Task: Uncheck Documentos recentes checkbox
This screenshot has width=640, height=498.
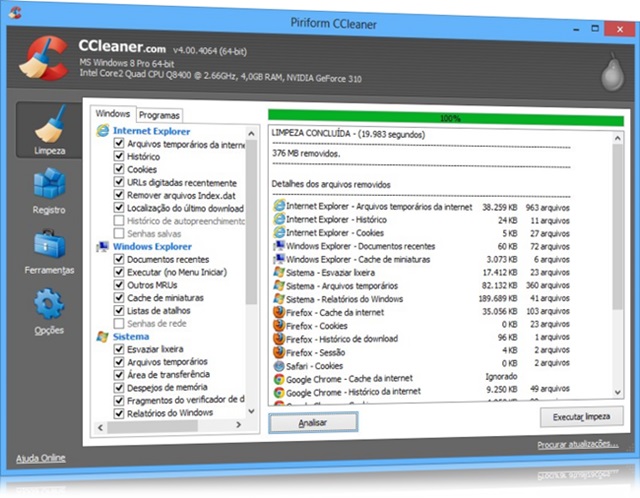Action: coord(119,259)
